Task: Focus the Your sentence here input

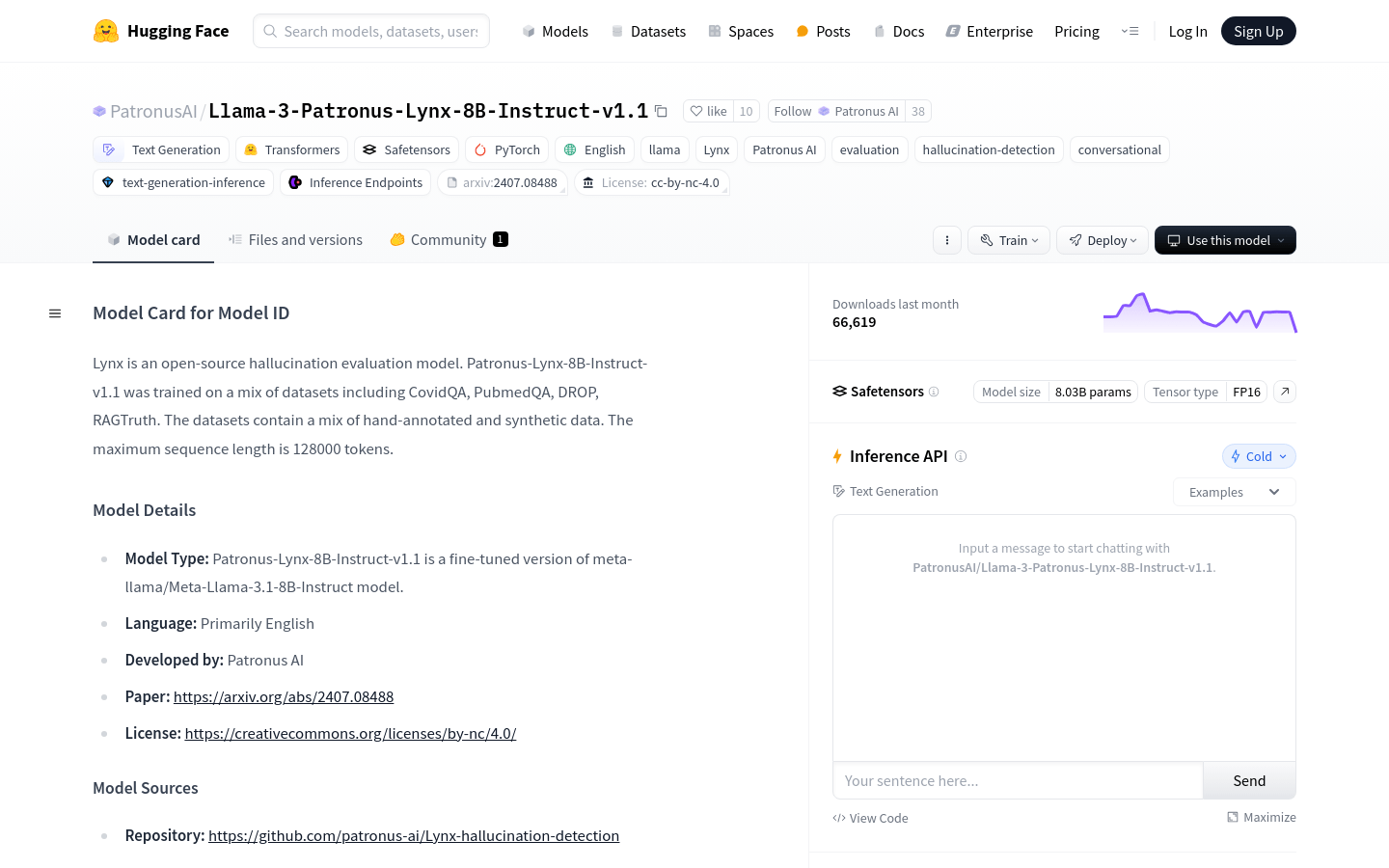Action: click(1018, 780)
